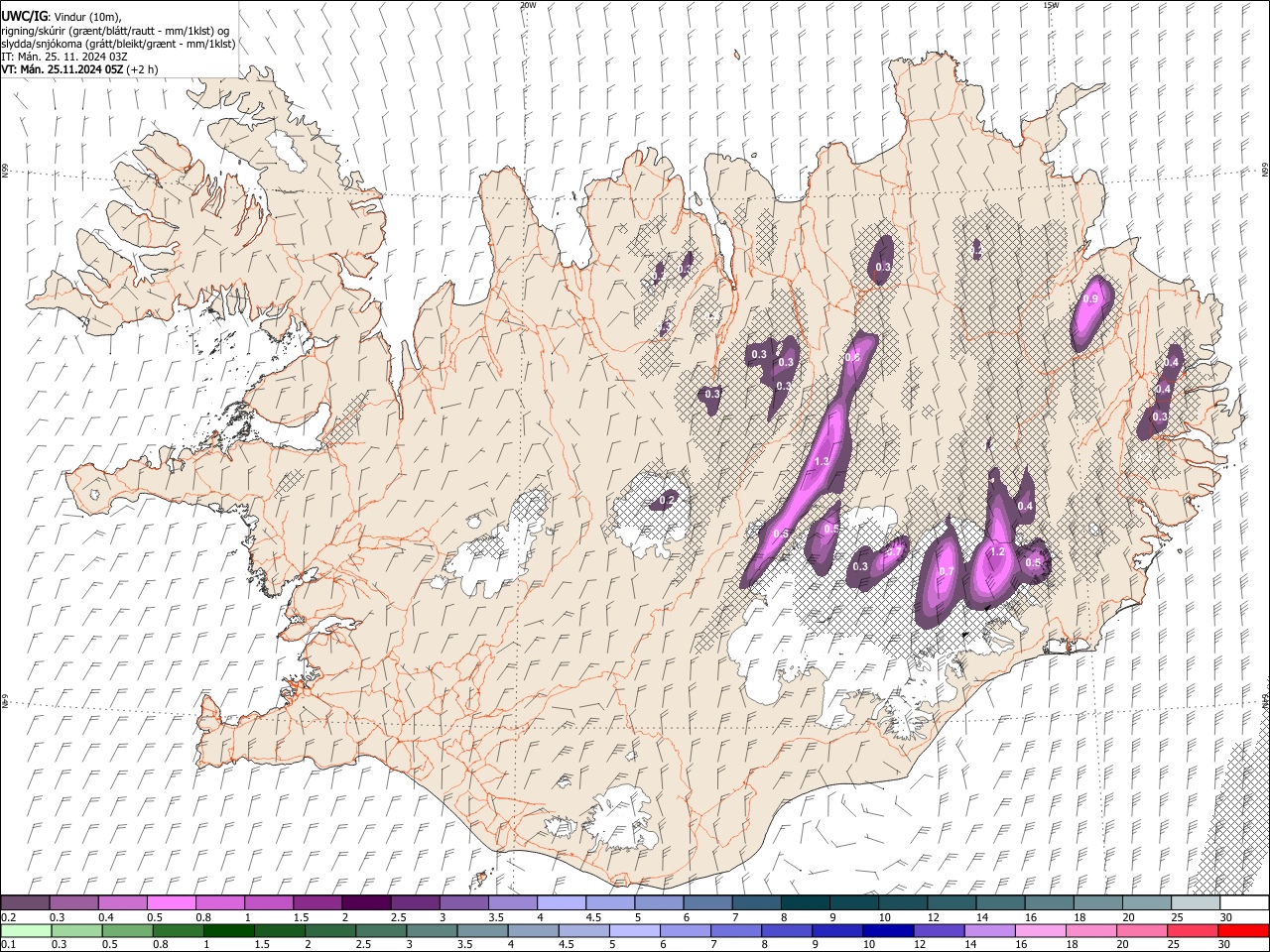
Task: Click the gray-teal swatch labeled 16 in snow scale
Action: pos(1049,902)
